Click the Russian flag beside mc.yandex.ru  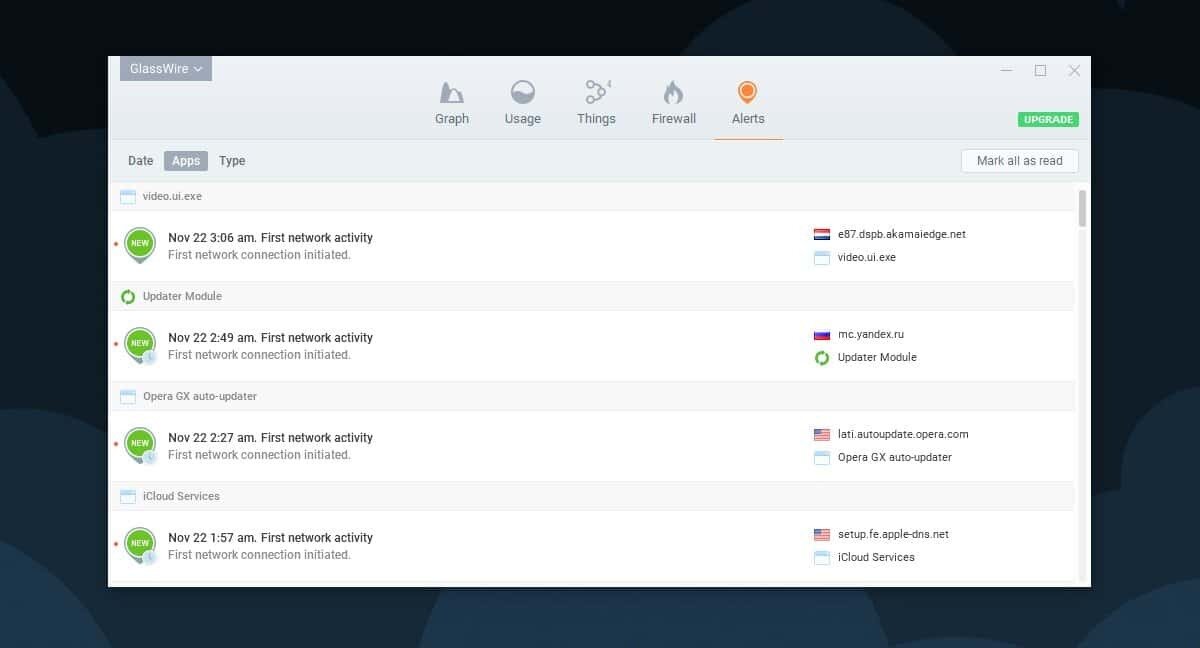pyautogui.click(x=820, y=334)
